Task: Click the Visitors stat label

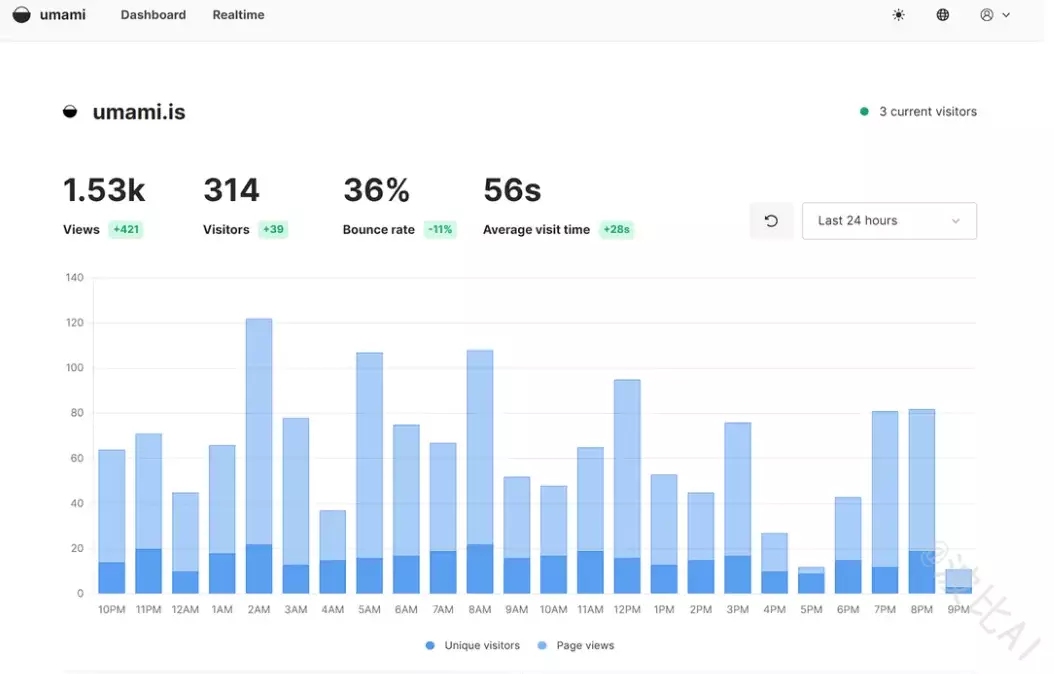Action: (226, 229)
